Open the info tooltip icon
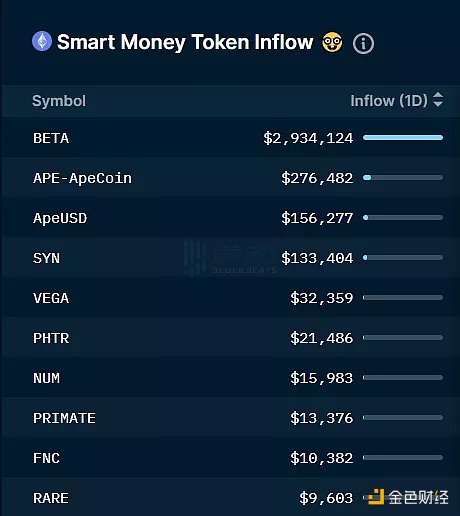The height and width of the screenshot is (516, 460). click(x=363, y=43)
